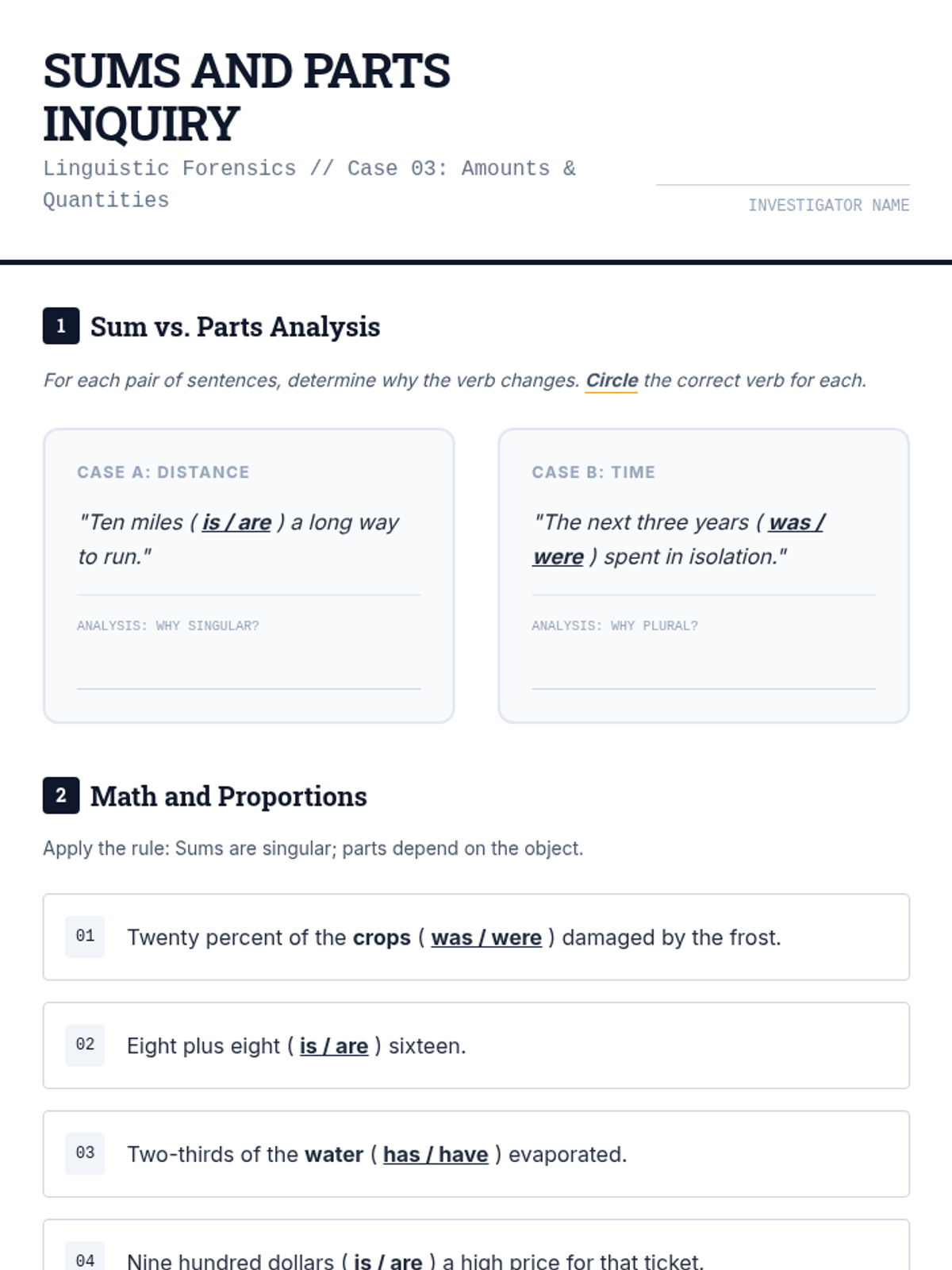The width and height of the screenshot is (952, 1270).
Task: Click the 04 item number badge
Action: point(85,1260)
